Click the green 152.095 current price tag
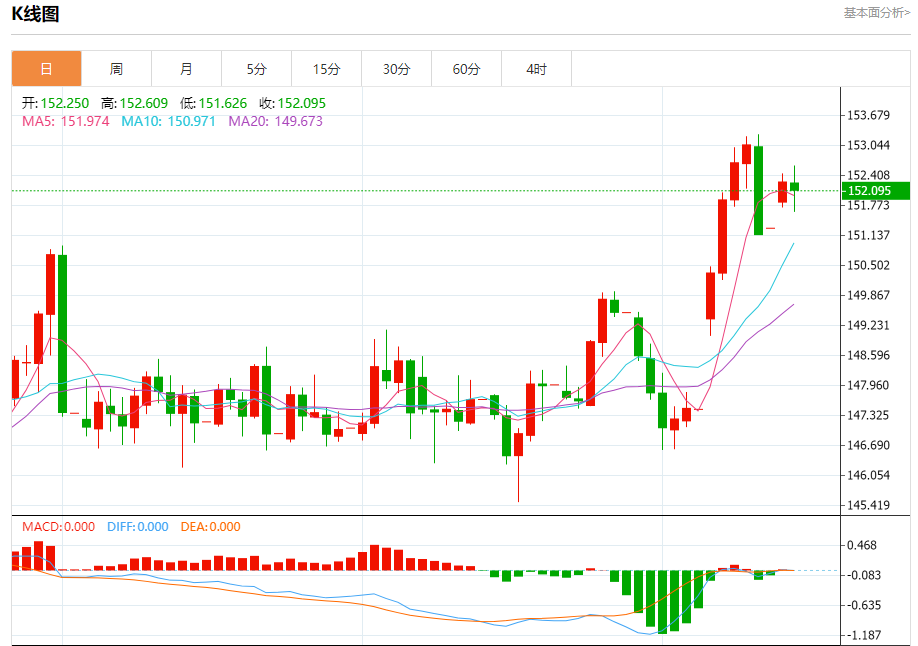918x646 pixels. tap(875, 191)
